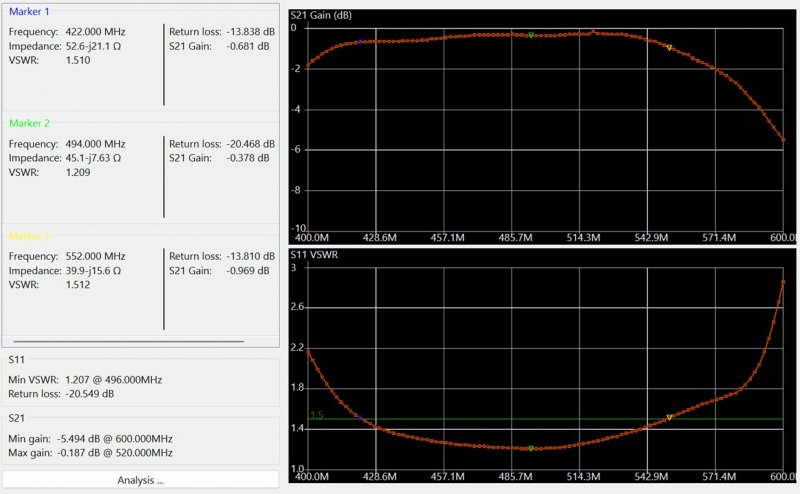This screenshot has height=494, width=800.
Task: Click Marker 3 VSWR value 1.512
Action: click(79, 283)
